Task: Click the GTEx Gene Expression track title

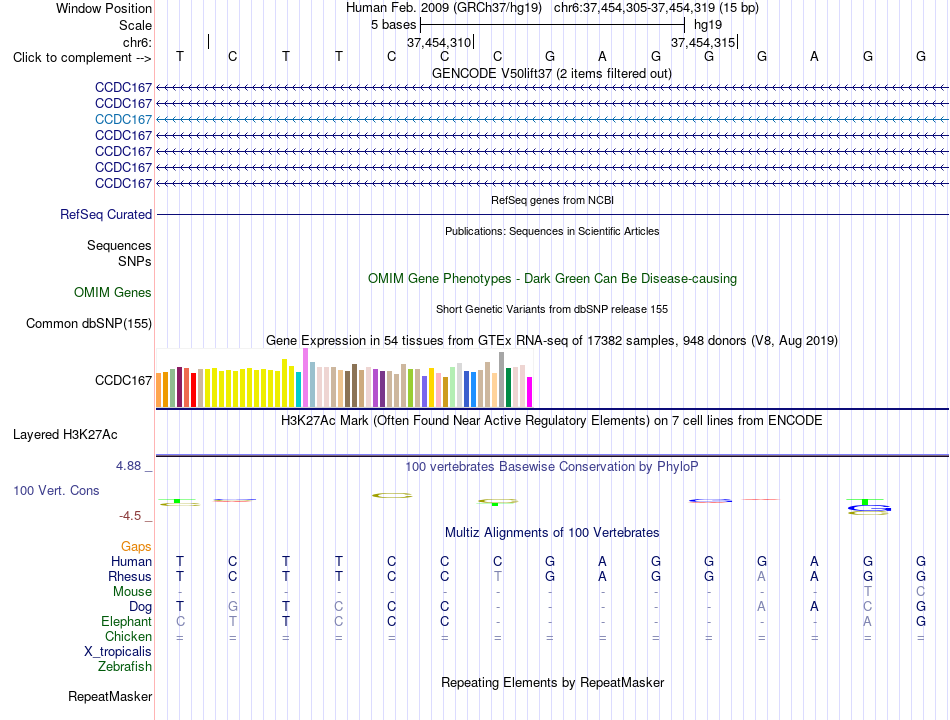Action: click(552, 341)
